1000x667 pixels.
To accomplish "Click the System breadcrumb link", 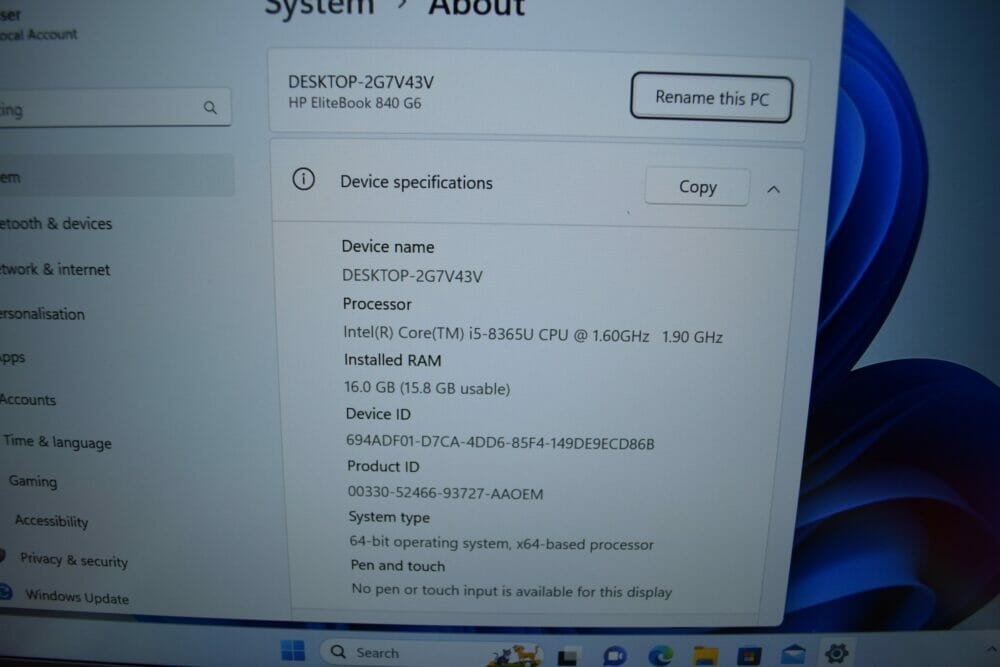I will tap(319, 6).
